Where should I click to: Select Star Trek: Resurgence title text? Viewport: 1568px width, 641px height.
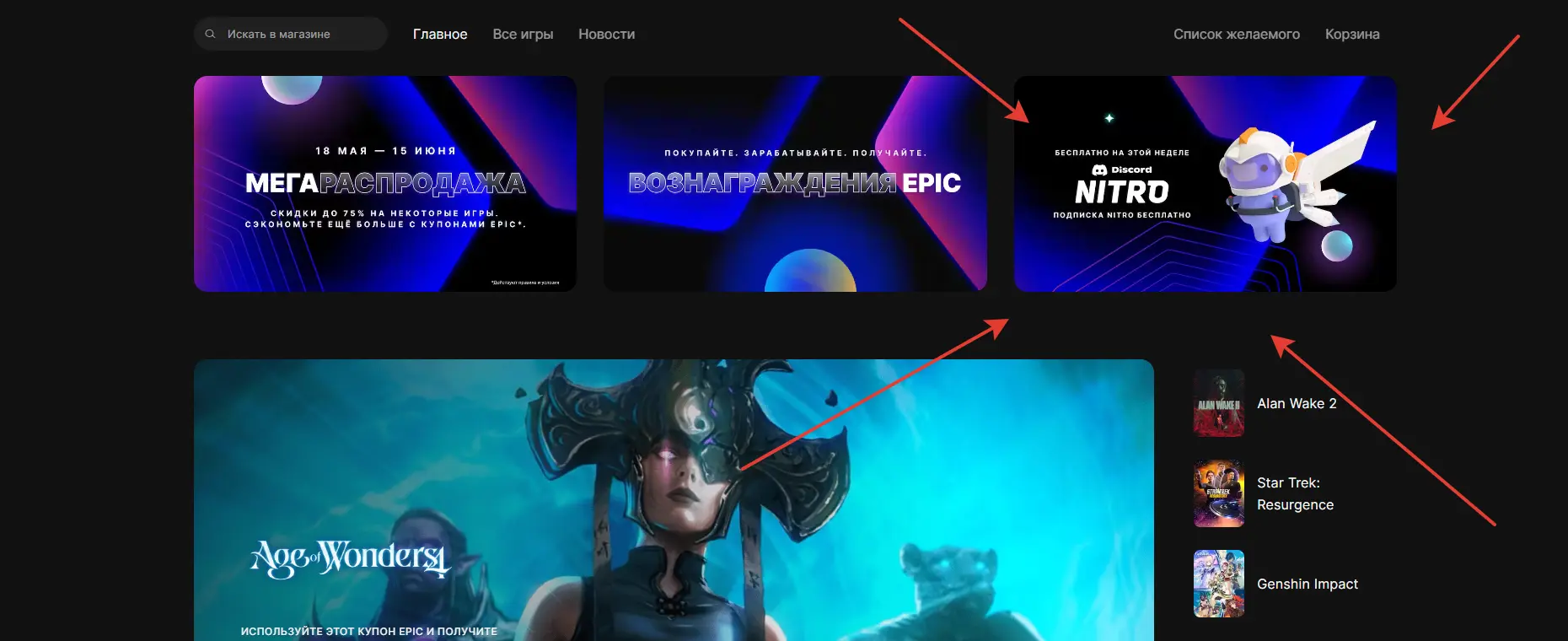click(1296, 493)
